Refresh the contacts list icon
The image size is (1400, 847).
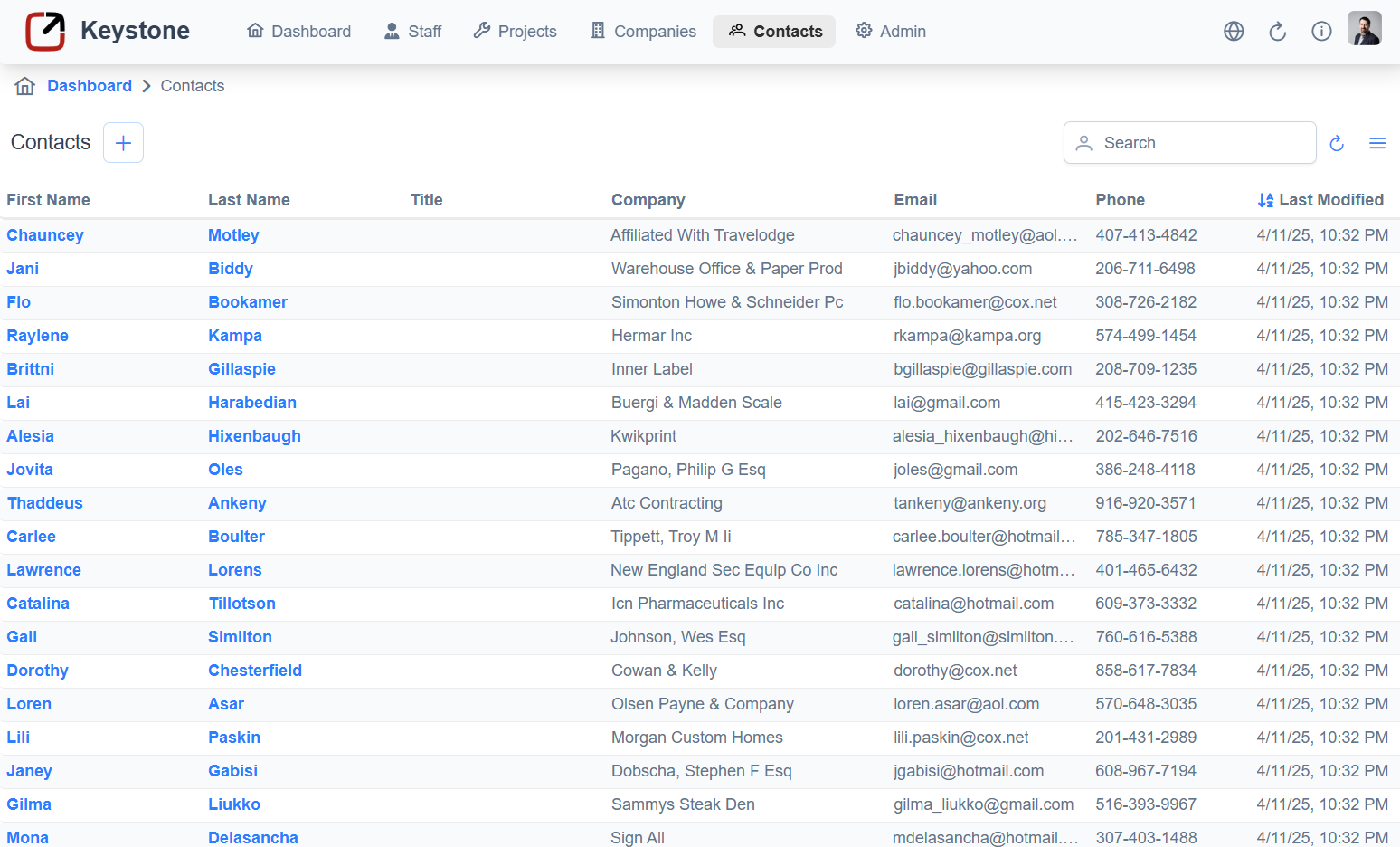pyautogui.click(x=1337, y=143)
